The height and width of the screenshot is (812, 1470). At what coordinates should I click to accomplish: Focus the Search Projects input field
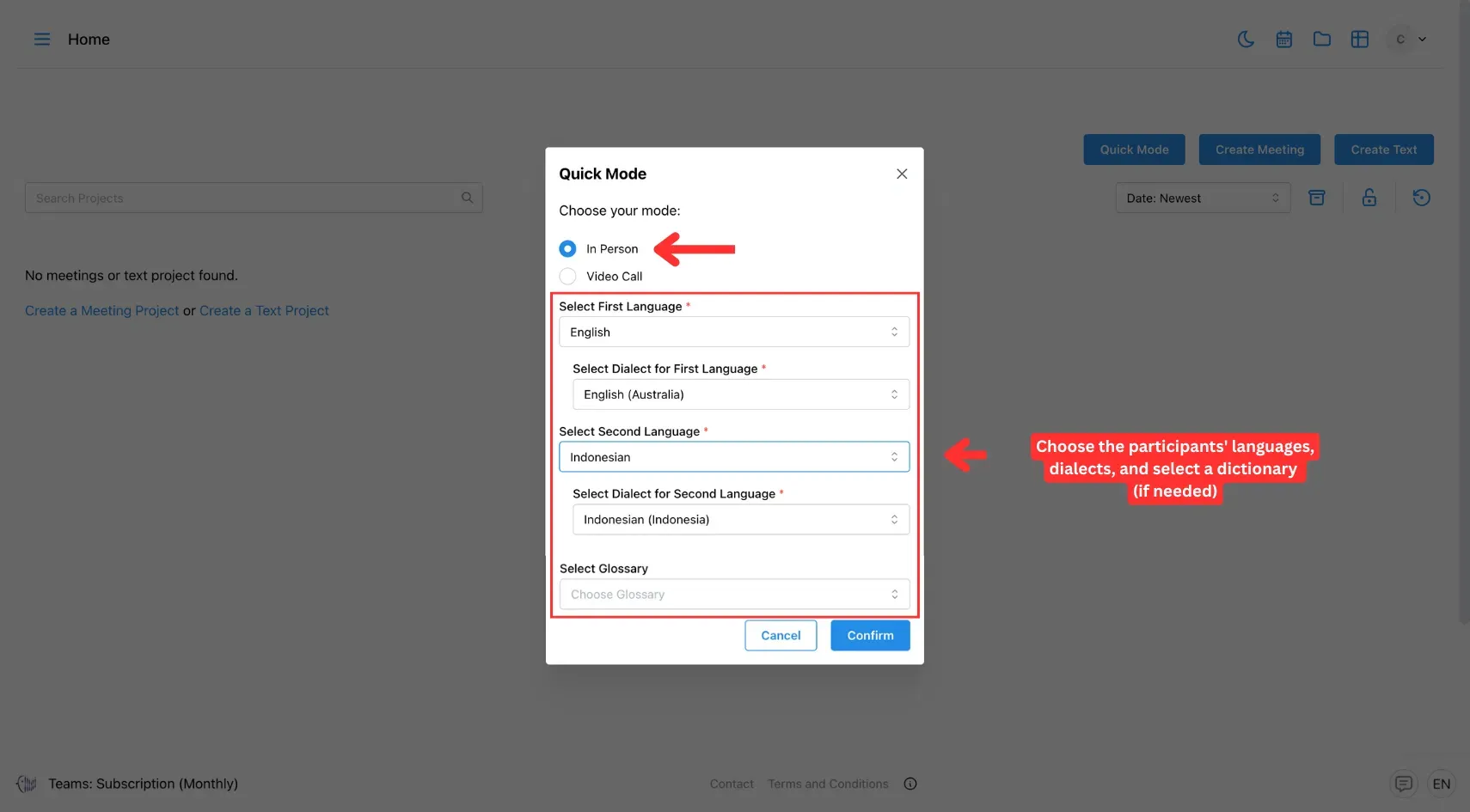click(254, 198)
